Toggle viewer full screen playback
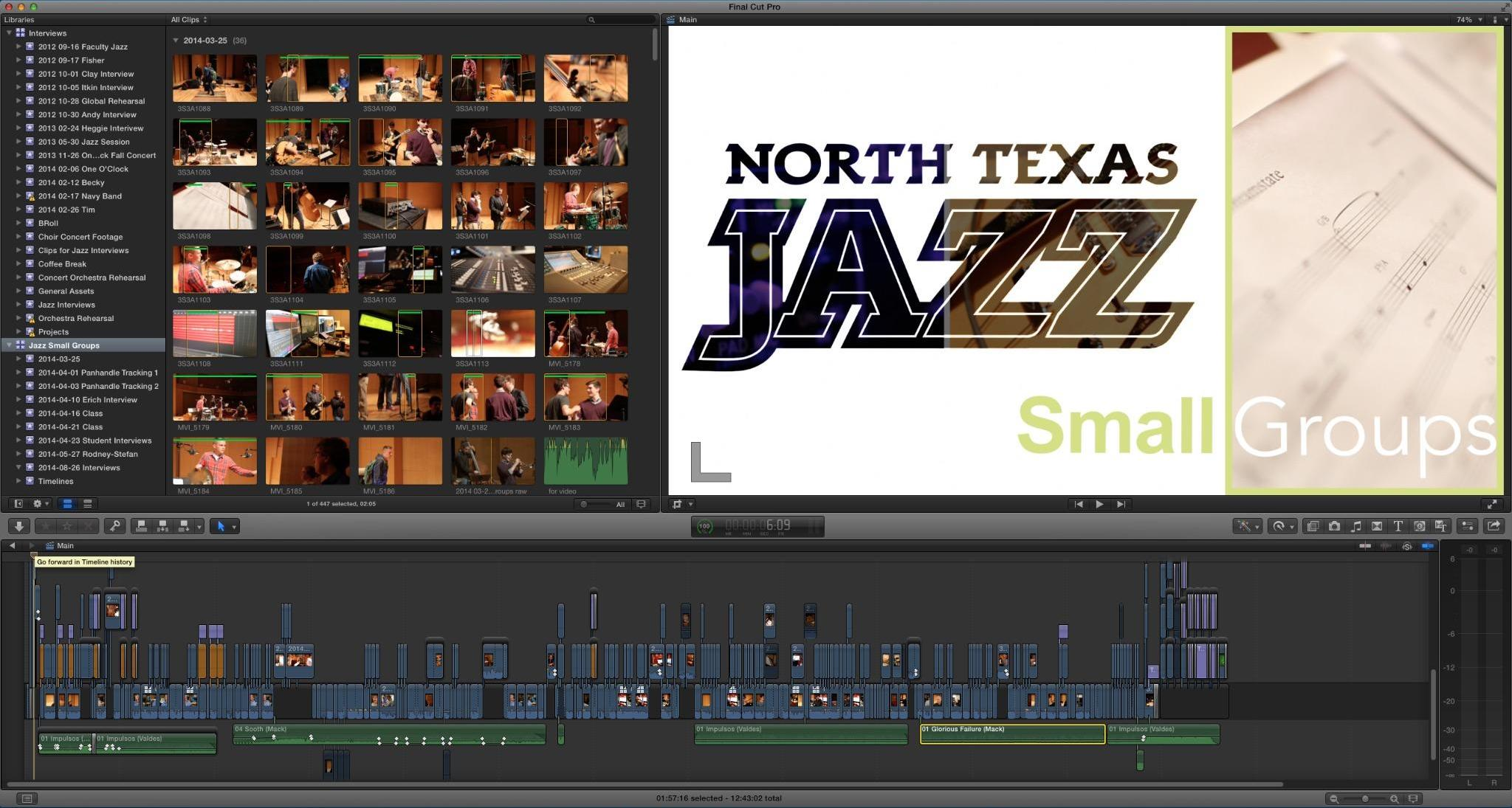The width and height of the screenshot is (1512, 808). [1492, 504]
